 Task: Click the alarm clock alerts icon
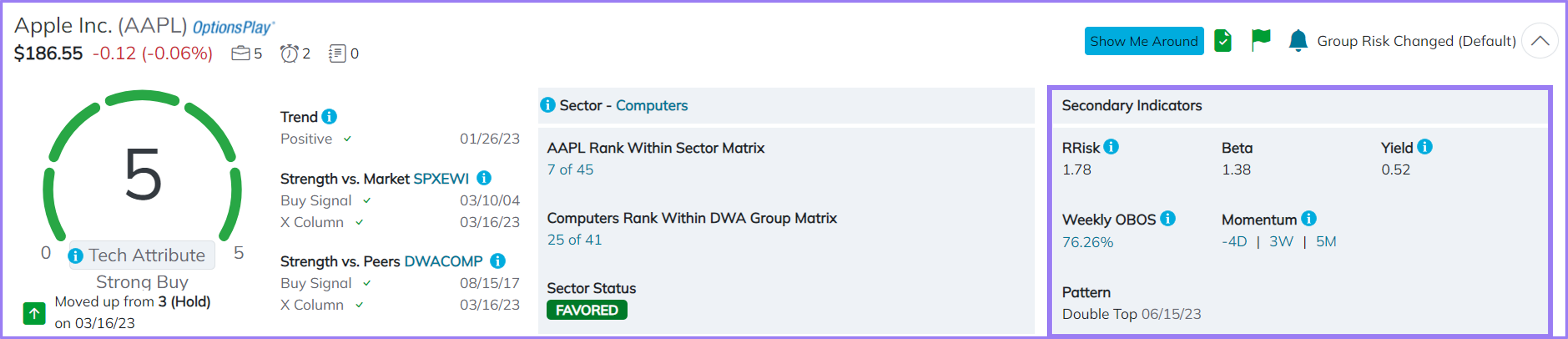(288, 54)
